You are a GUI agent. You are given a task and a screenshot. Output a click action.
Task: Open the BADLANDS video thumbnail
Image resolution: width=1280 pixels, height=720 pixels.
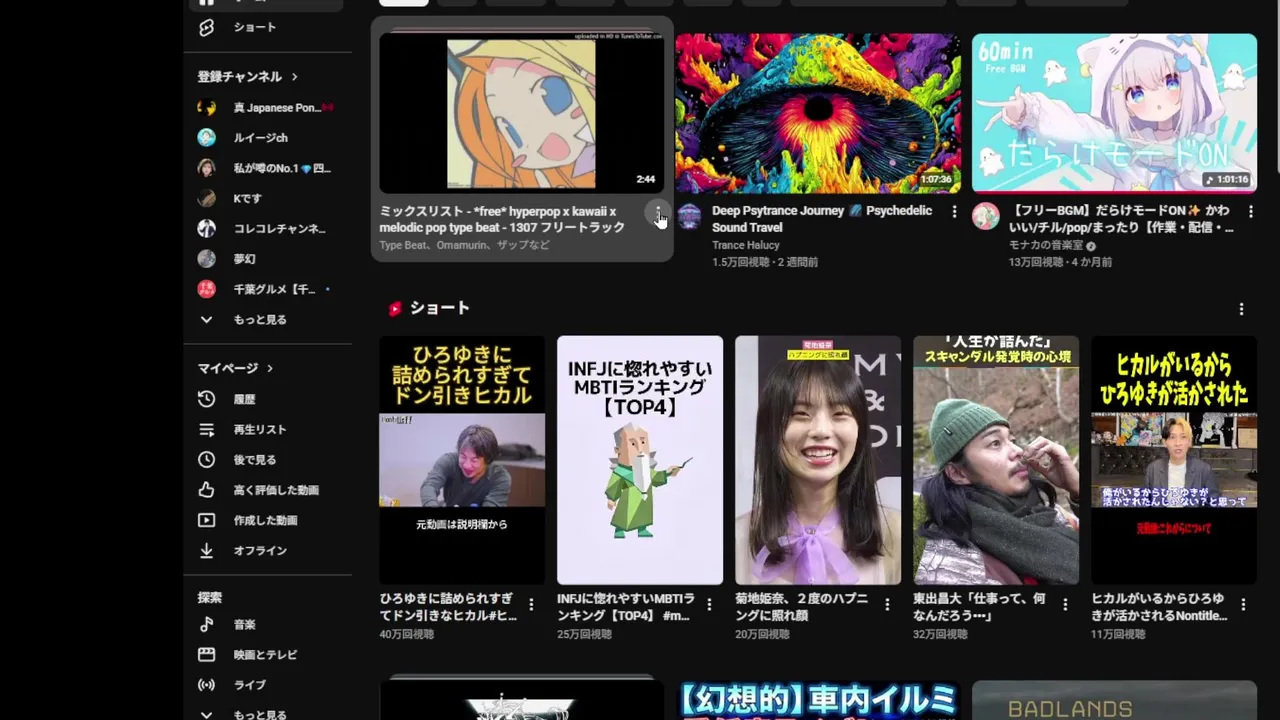point(1114,700)
